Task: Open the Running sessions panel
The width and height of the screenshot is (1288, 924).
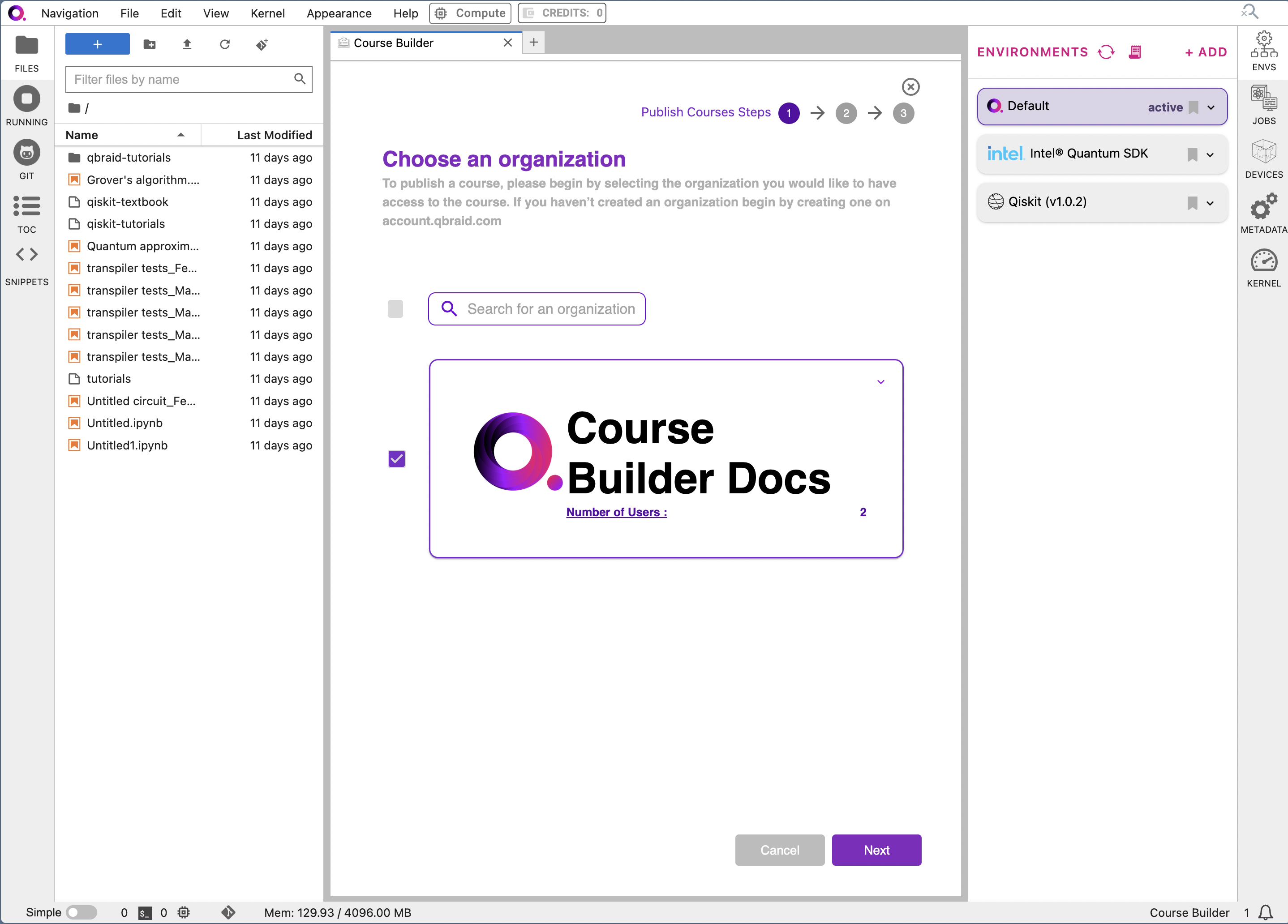Action: tap(27, 107)
